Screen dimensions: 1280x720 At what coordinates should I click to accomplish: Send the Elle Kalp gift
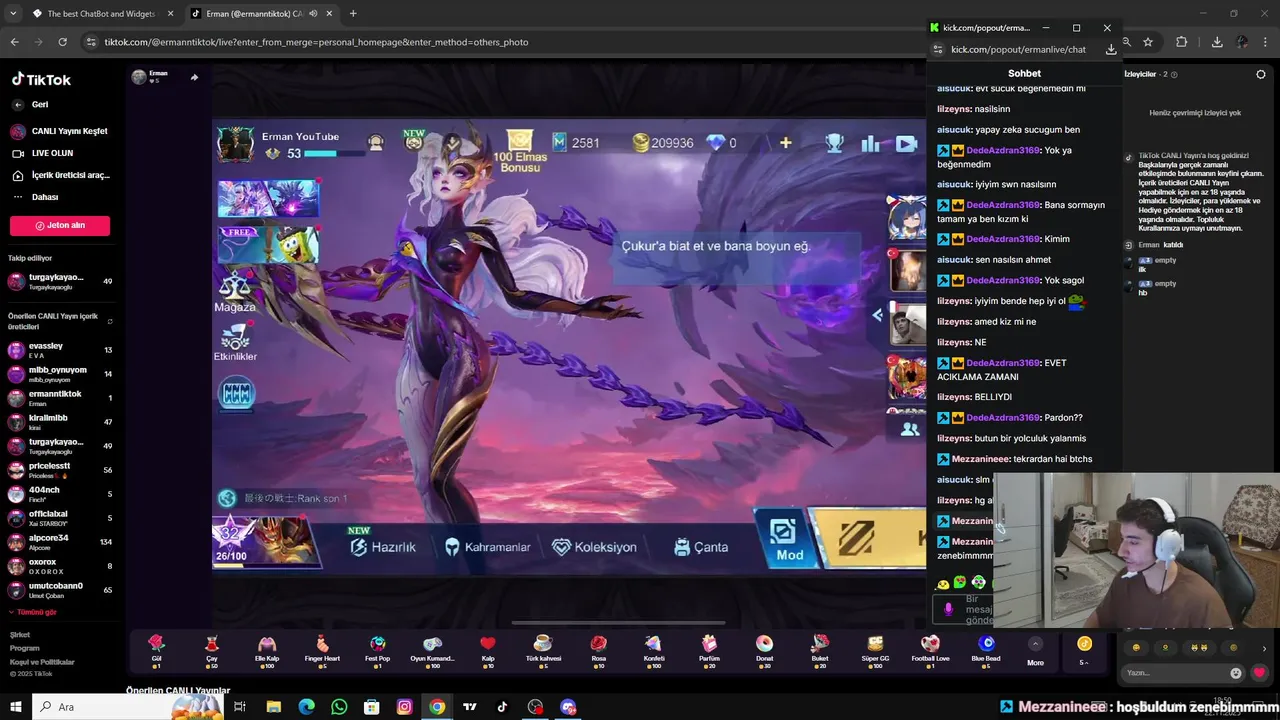[x=267, y=649]
